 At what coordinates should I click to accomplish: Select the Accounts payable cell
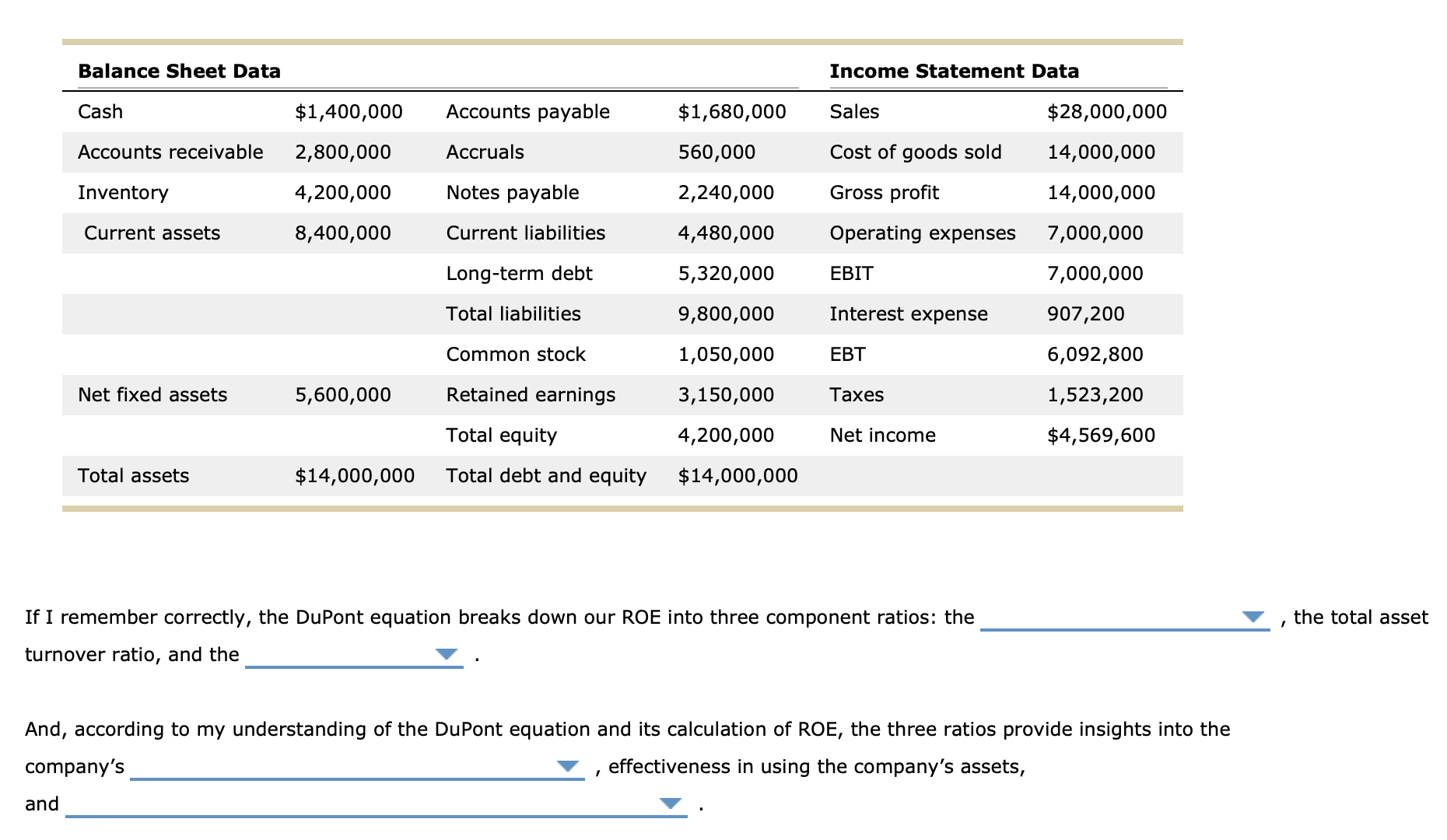pyautogui.click(x=527, y=111)
